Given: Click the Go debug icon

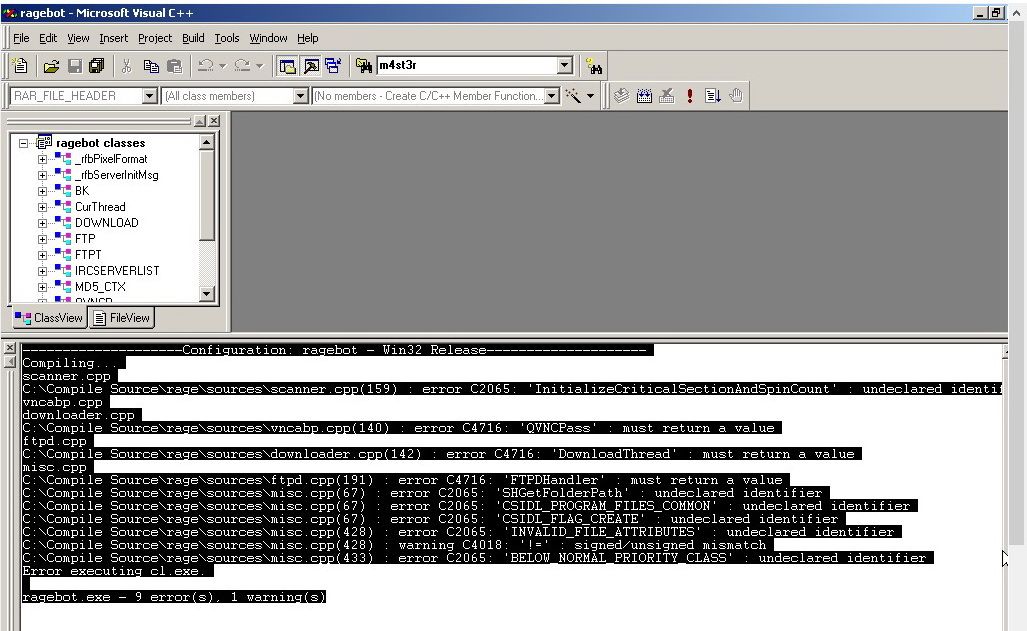Looking at the screenshot, I should (713, 96).
